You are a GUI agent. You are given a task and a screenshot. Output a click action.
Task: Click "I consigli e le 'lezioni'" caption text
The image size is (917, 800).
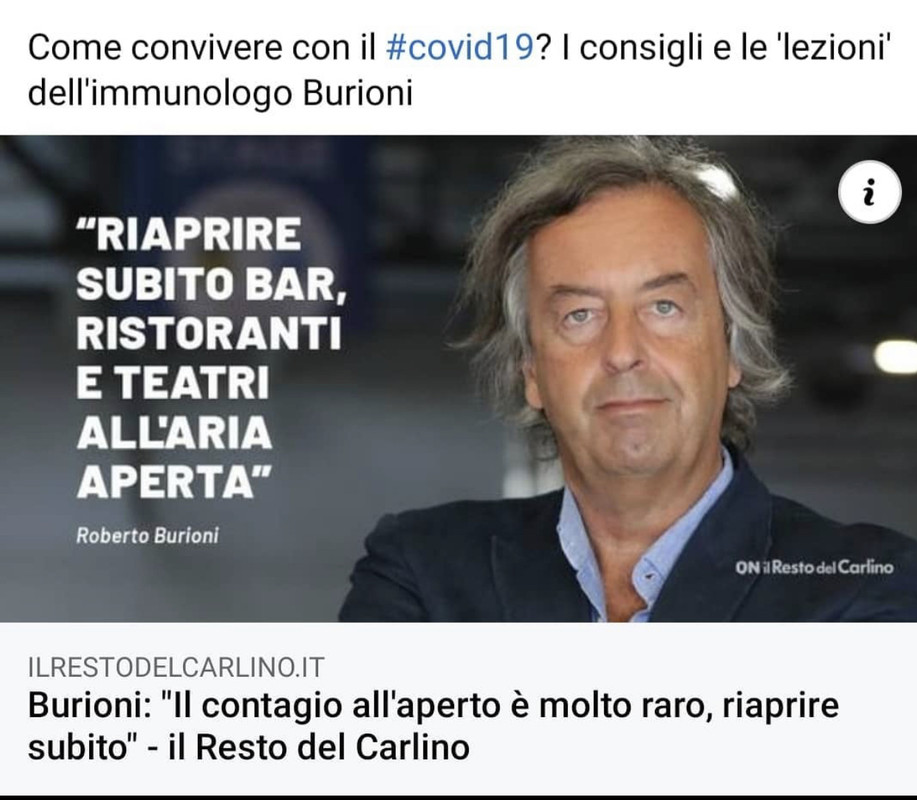click(725, 48)
